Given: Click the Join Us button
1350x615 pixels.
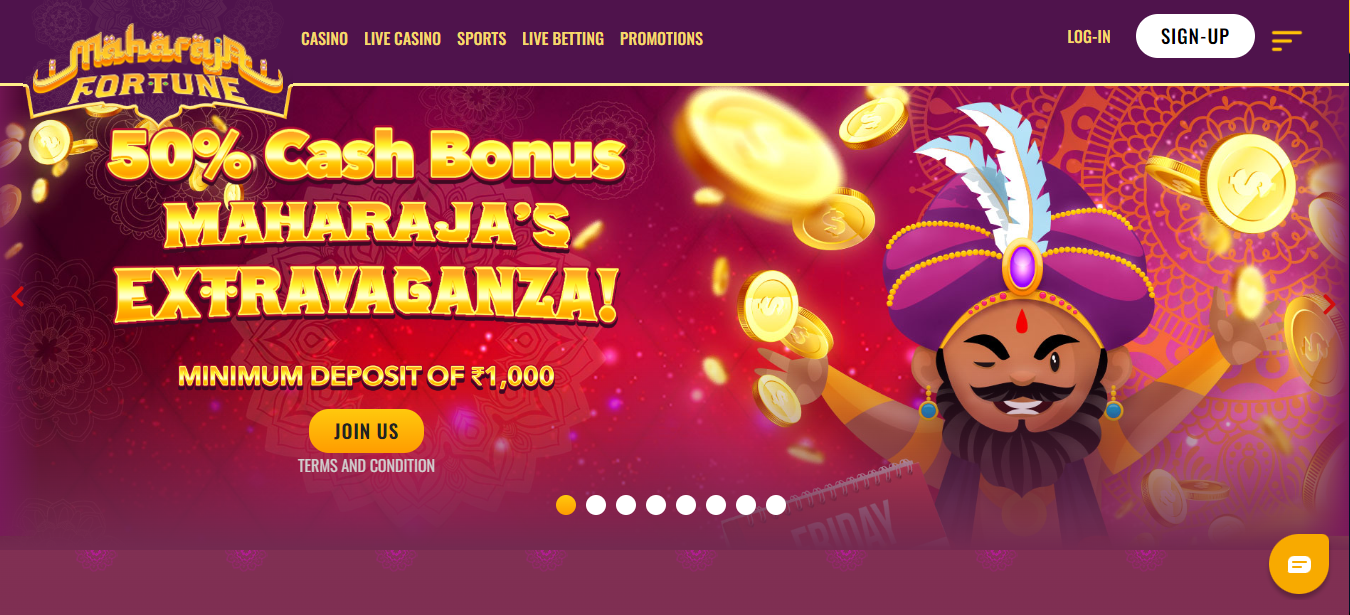Looking at the screenshot, I should point(366,431).
